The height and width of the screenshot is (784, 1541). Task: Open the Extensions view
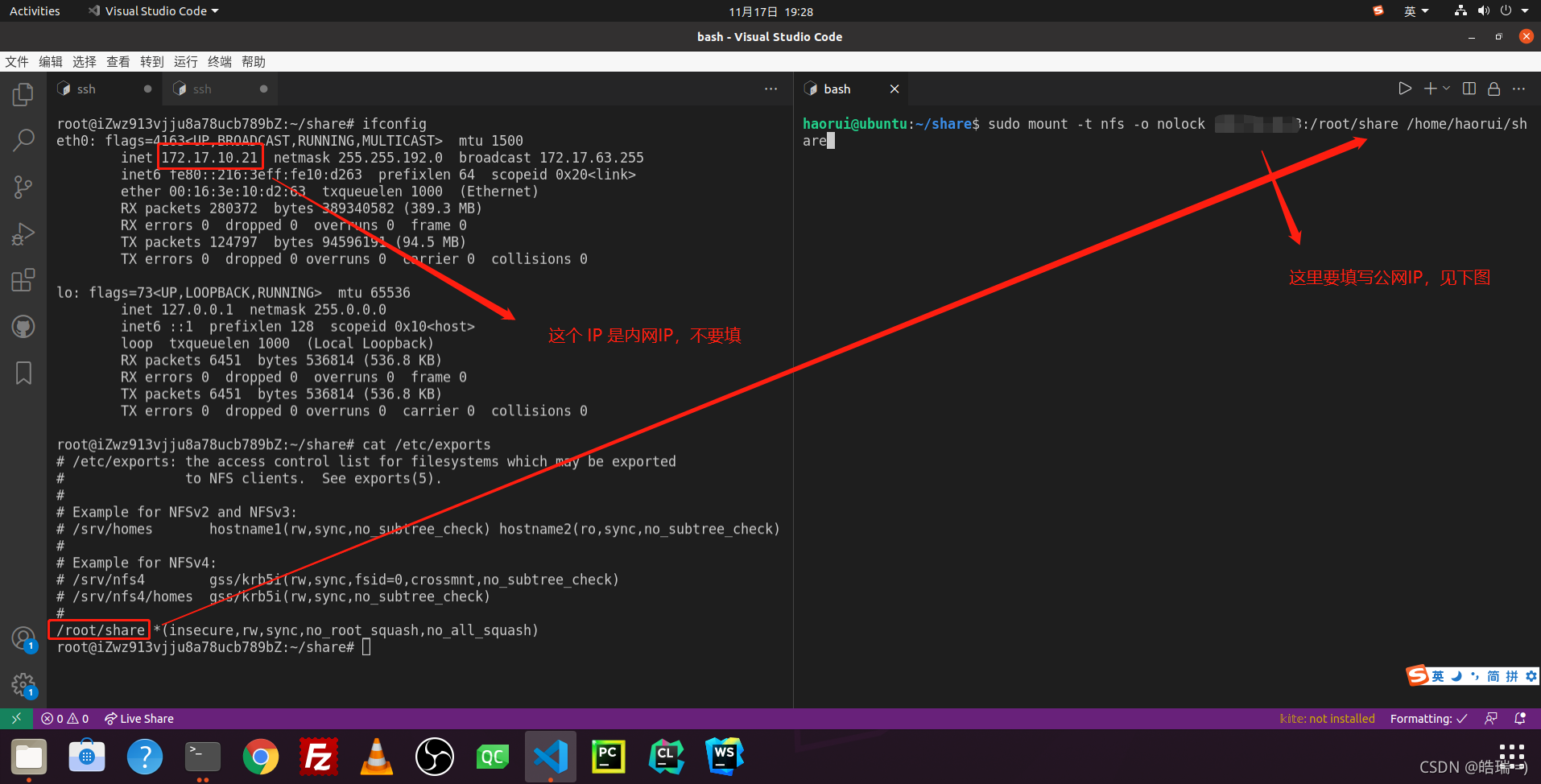(x=23, y=280)
